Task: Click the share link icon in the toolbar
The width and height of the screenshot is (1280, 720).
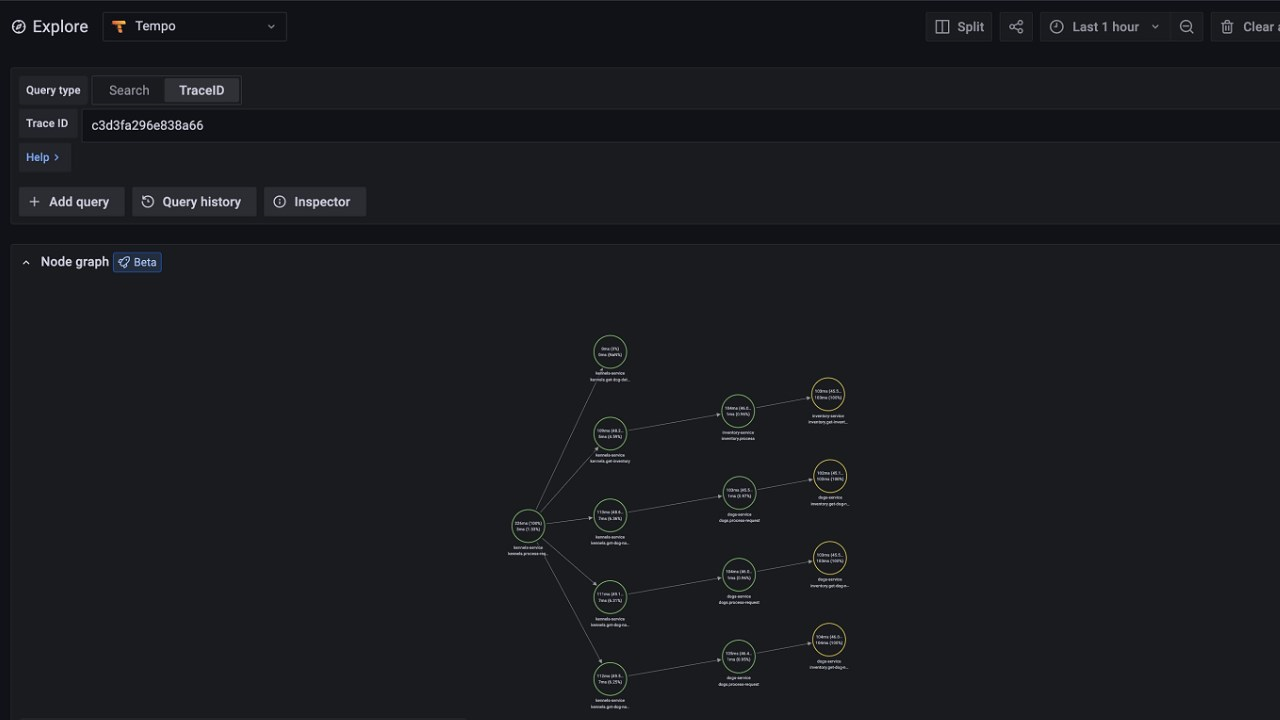Action: tap(1016, 26)
